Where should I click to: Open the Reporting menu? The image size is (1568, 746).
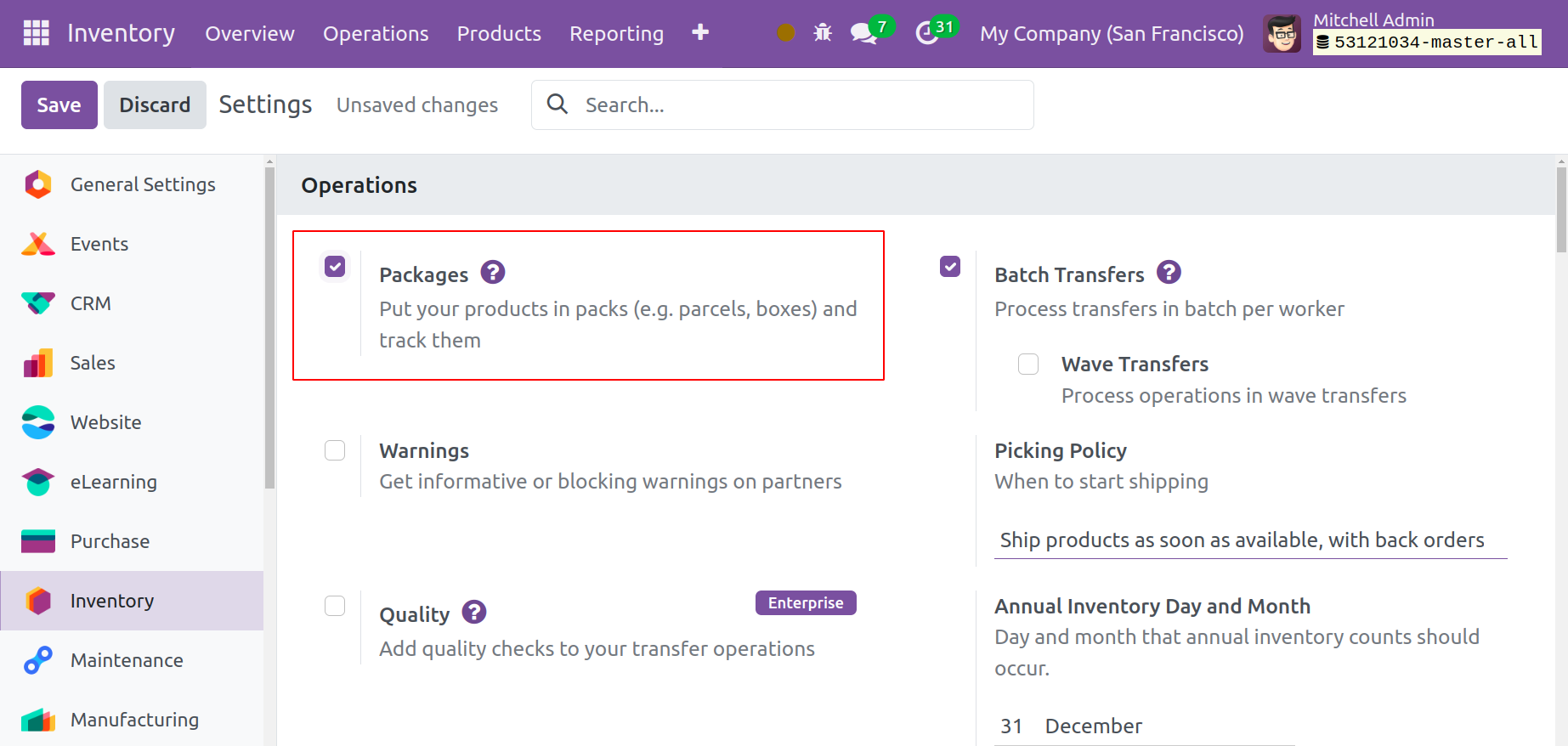(x=616, y=34)
